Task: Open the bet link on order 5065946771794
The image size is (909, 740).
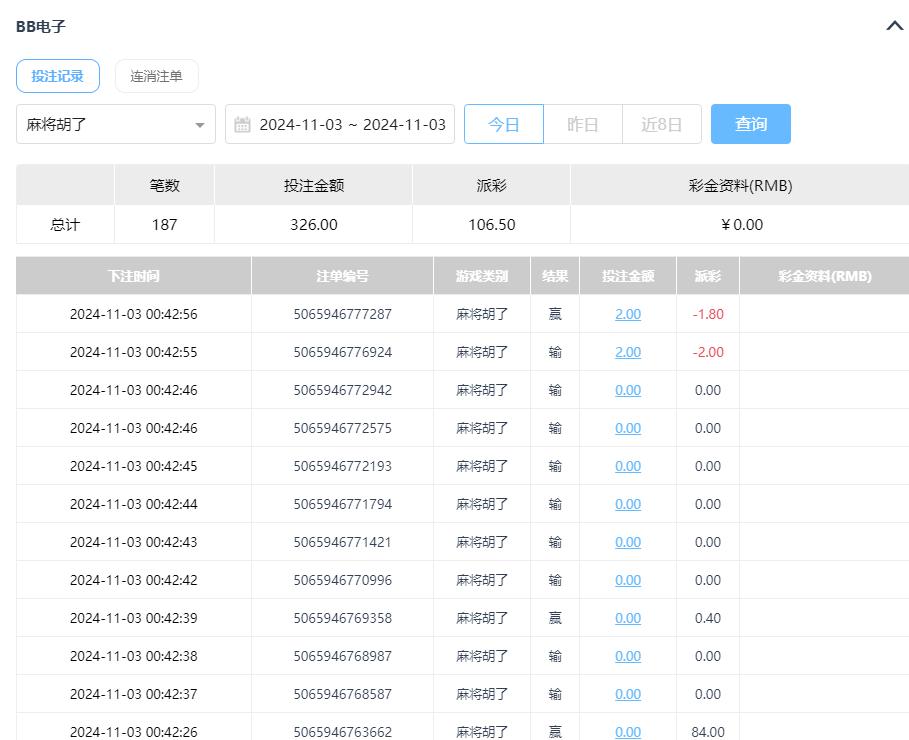Action: (627, 504)
